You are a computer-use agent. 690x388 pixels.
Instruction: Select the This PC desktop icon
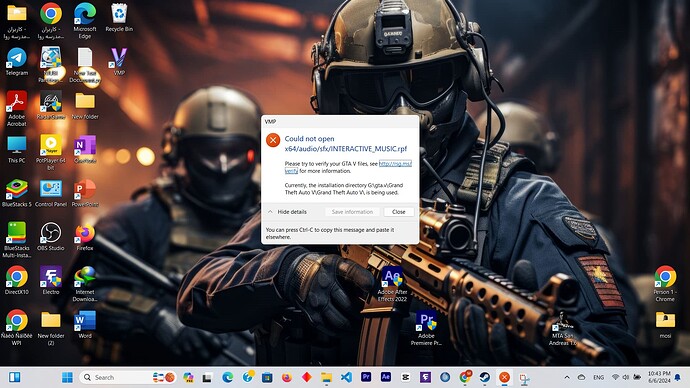pos(17,150)
